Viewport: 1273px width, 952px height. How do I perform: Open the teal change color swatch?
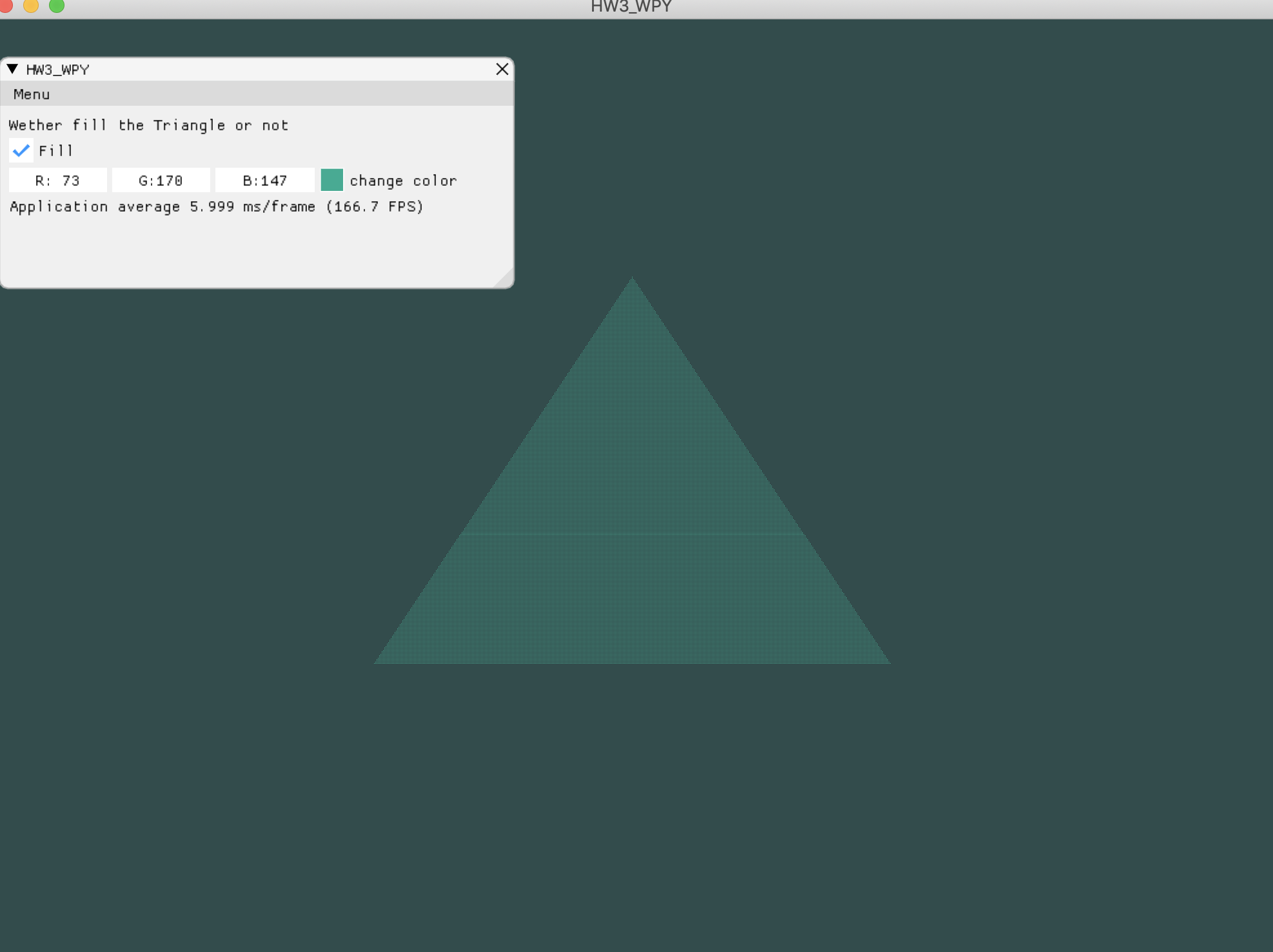point(331,181)
